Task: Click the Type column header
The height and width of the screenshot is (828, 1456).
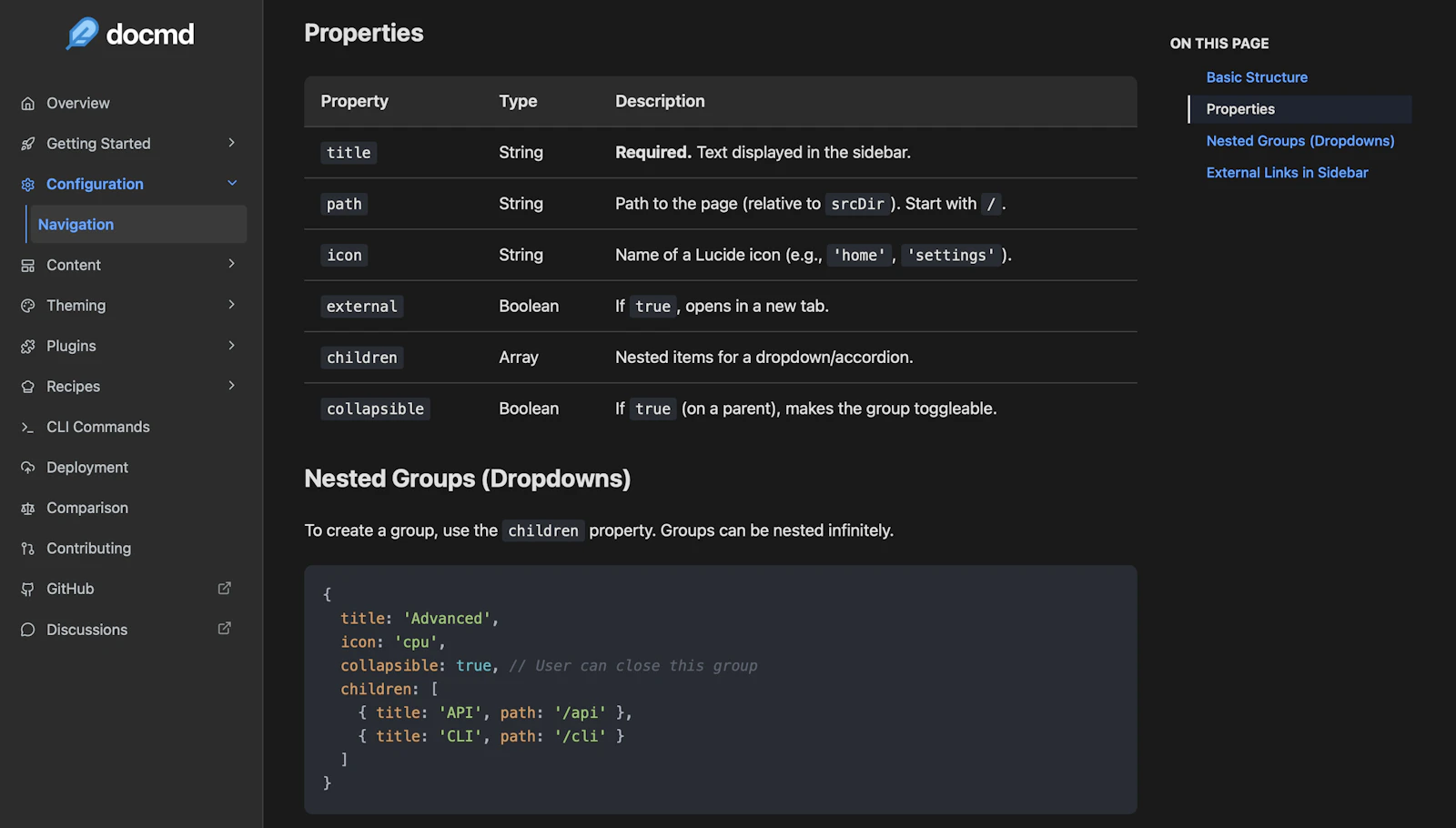Action: [518, 101]
